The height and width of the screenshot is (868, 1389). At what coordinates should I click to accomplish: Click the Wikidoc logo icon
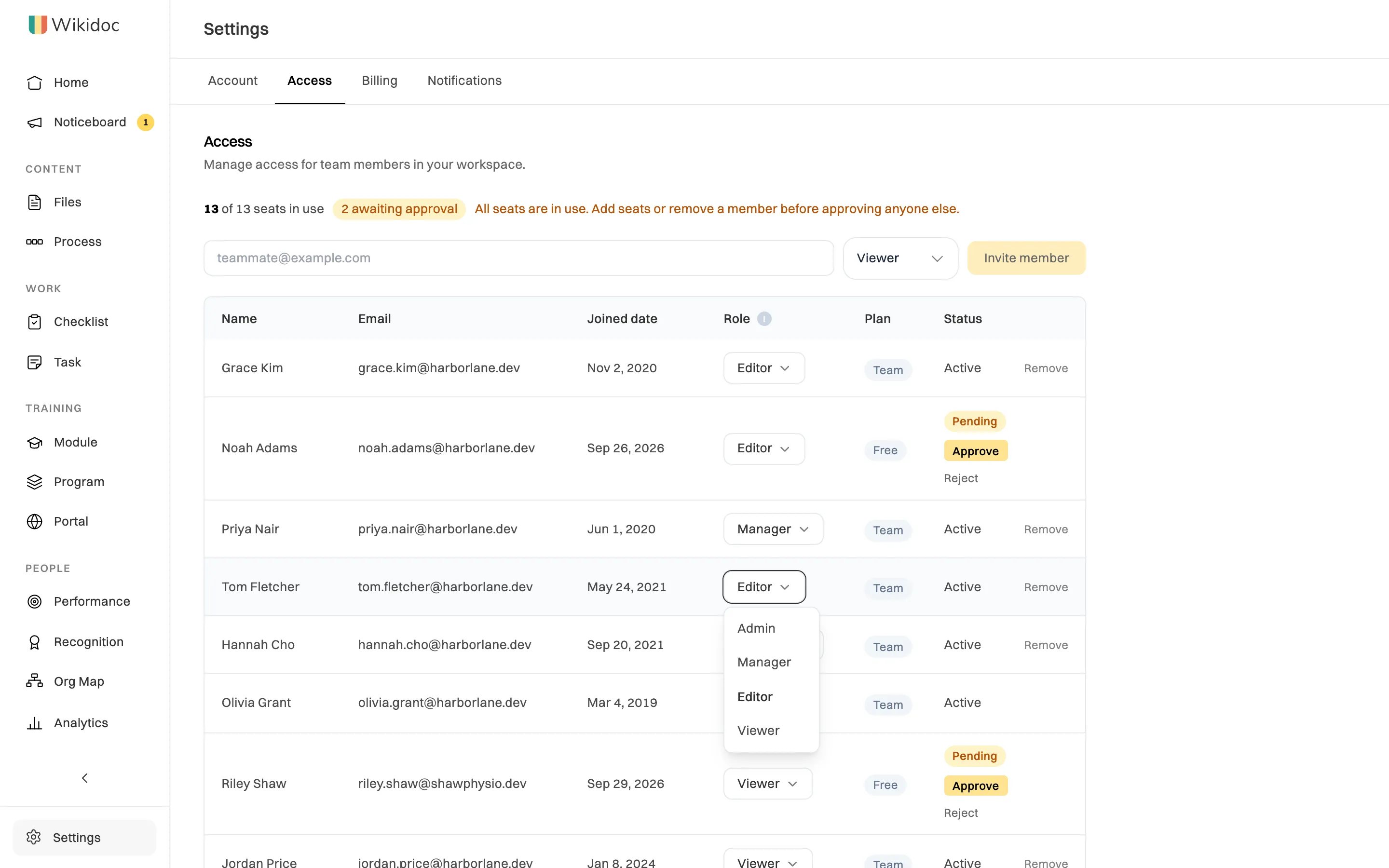pyautogui.click(x=38, y=25)
